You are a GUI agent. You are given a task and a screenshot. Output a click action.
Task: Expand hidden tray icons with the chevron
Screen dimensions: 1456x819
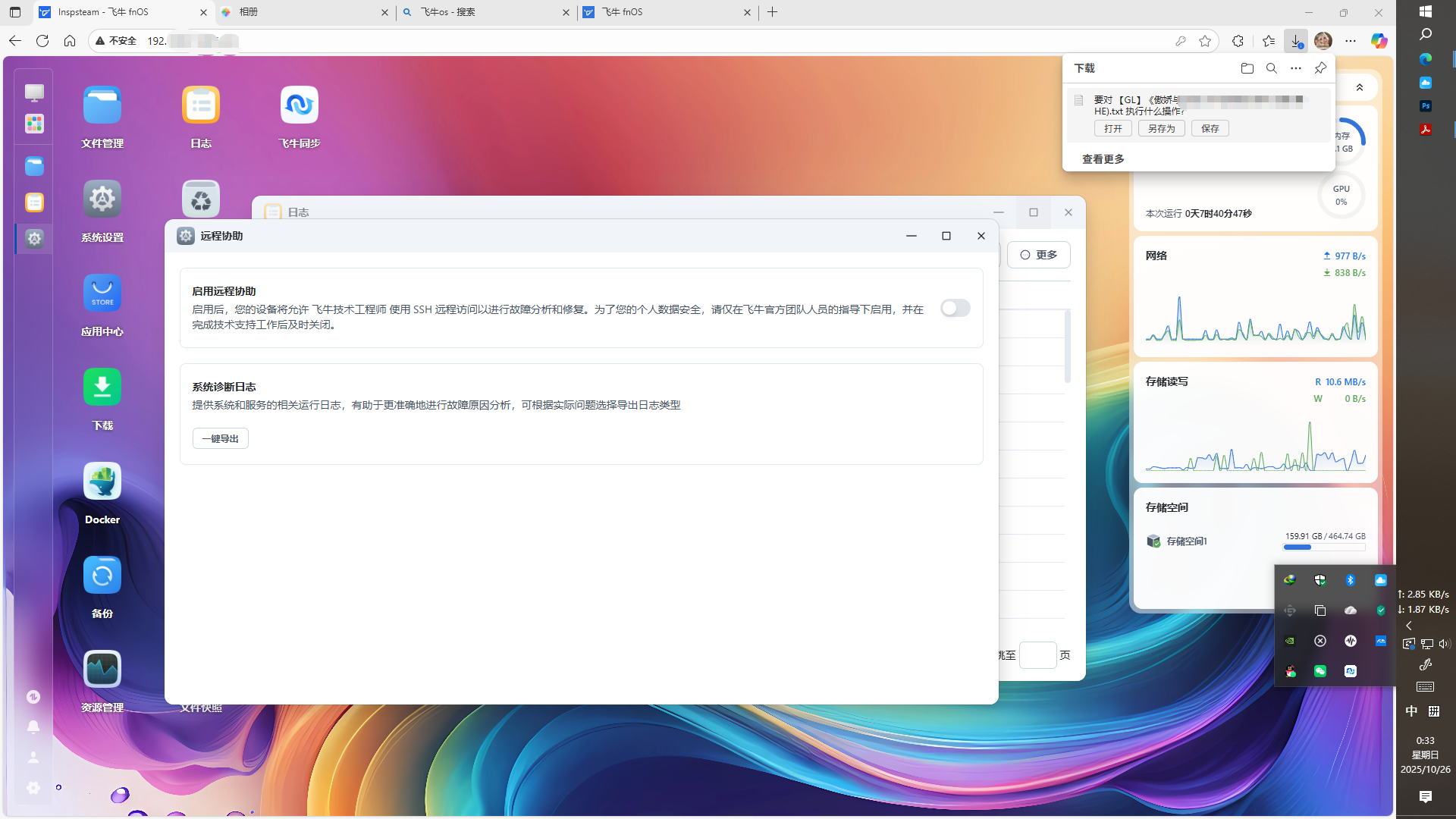coord(1409,626)
